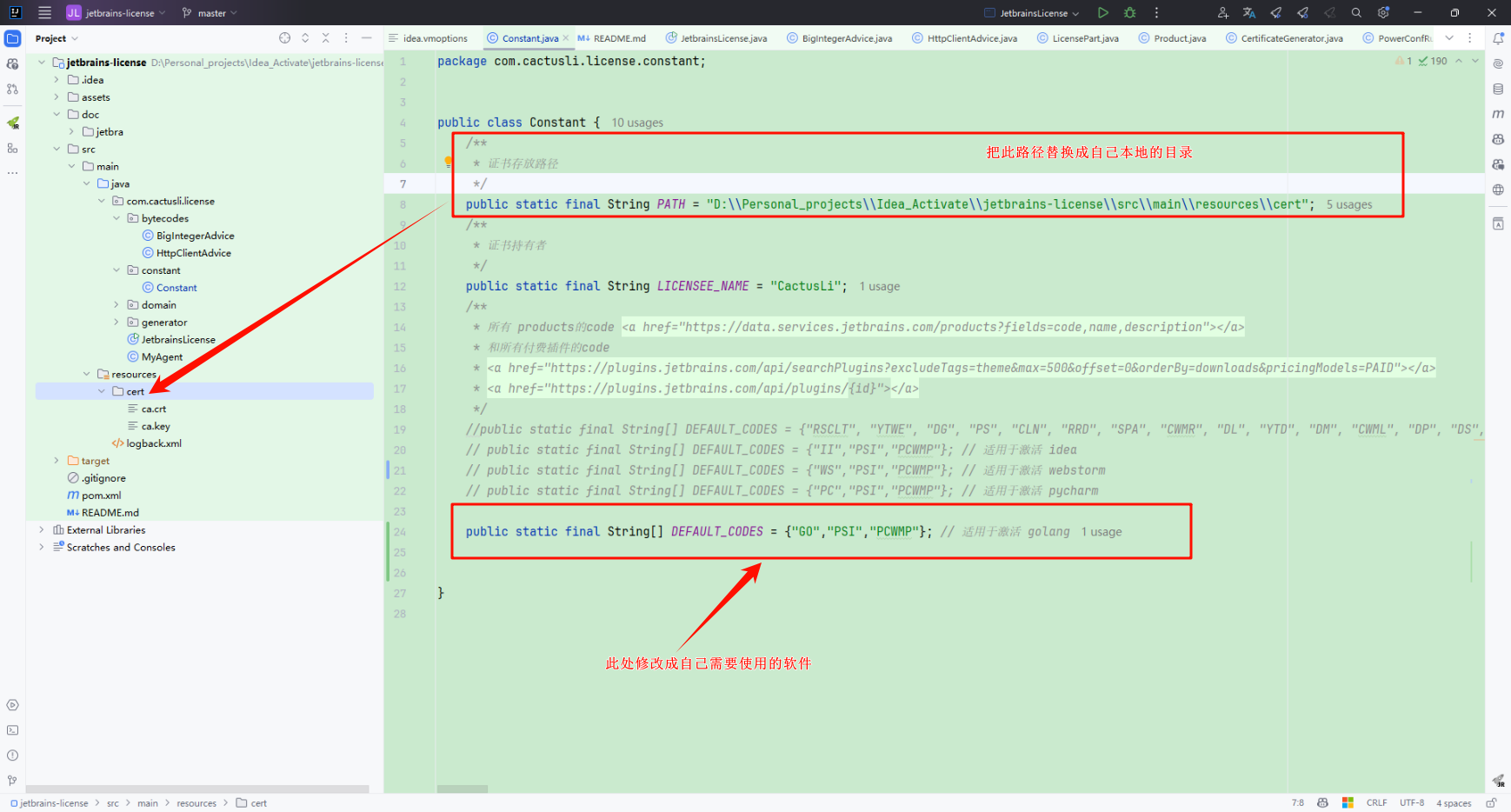Open the '4 spaces' indent settings
This screenshot has height=812, width=1511.
click(x=1454, y=802)
